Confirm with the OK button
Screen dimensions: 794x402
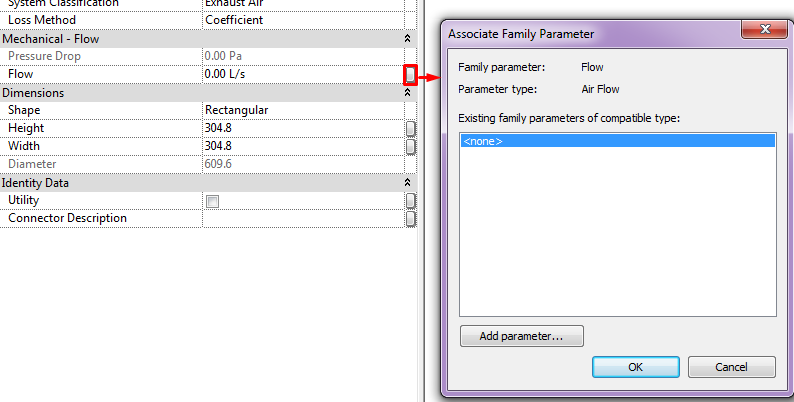point(636,367)
